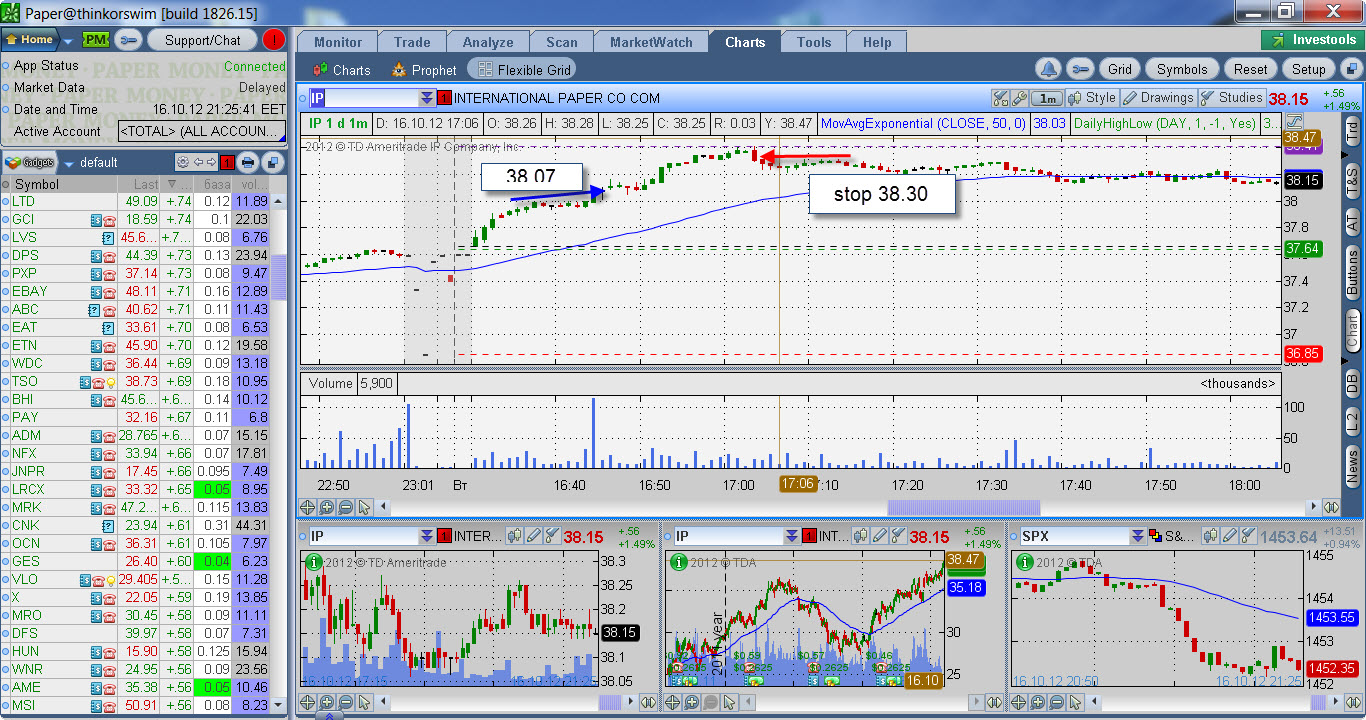Image resolution: width=1366 pixels, height=720 pixels.
Task: Open the MarketWatch tab
Action: (x=651, y=42)
